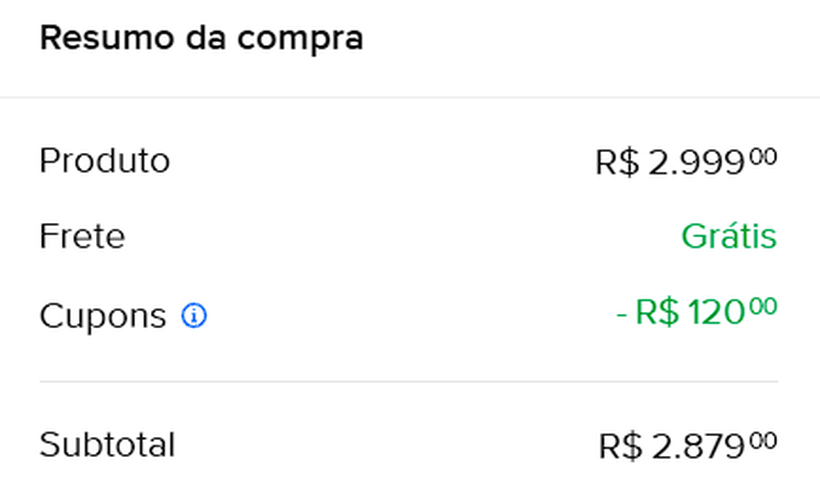Click the R$ symbol of the subtotal
The height and width of the screenshot is (500, 820).
(620, 447)
